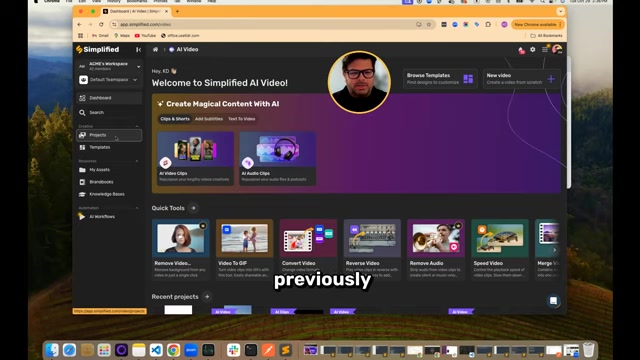This screenshot has height=360, width=640.
Task: Click the Recent projects arrow icon
Action: 207,297
